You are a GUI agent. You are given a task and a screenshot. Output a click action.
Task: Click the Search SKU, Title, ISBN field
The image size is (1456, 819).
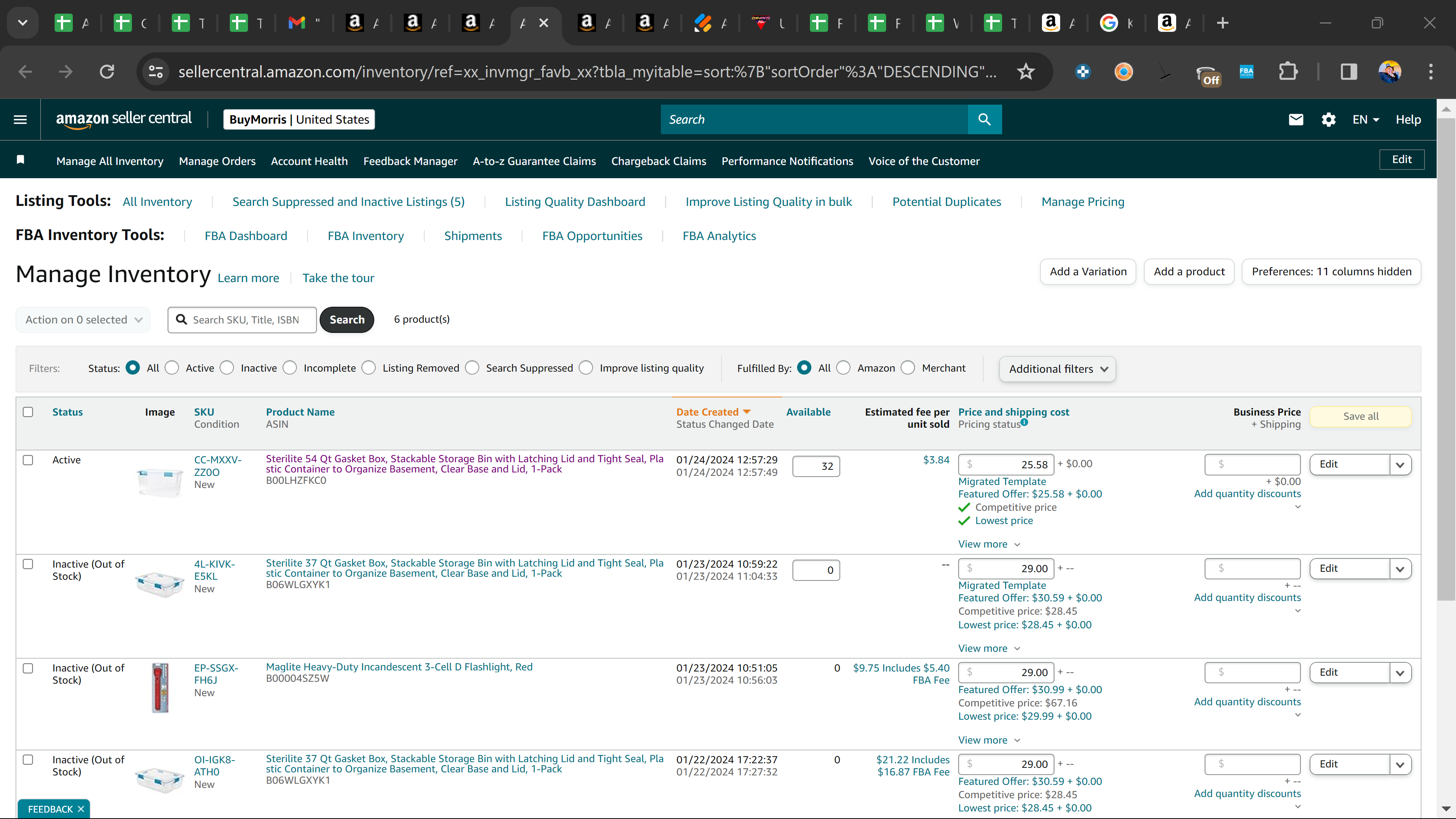pos(242,319)
